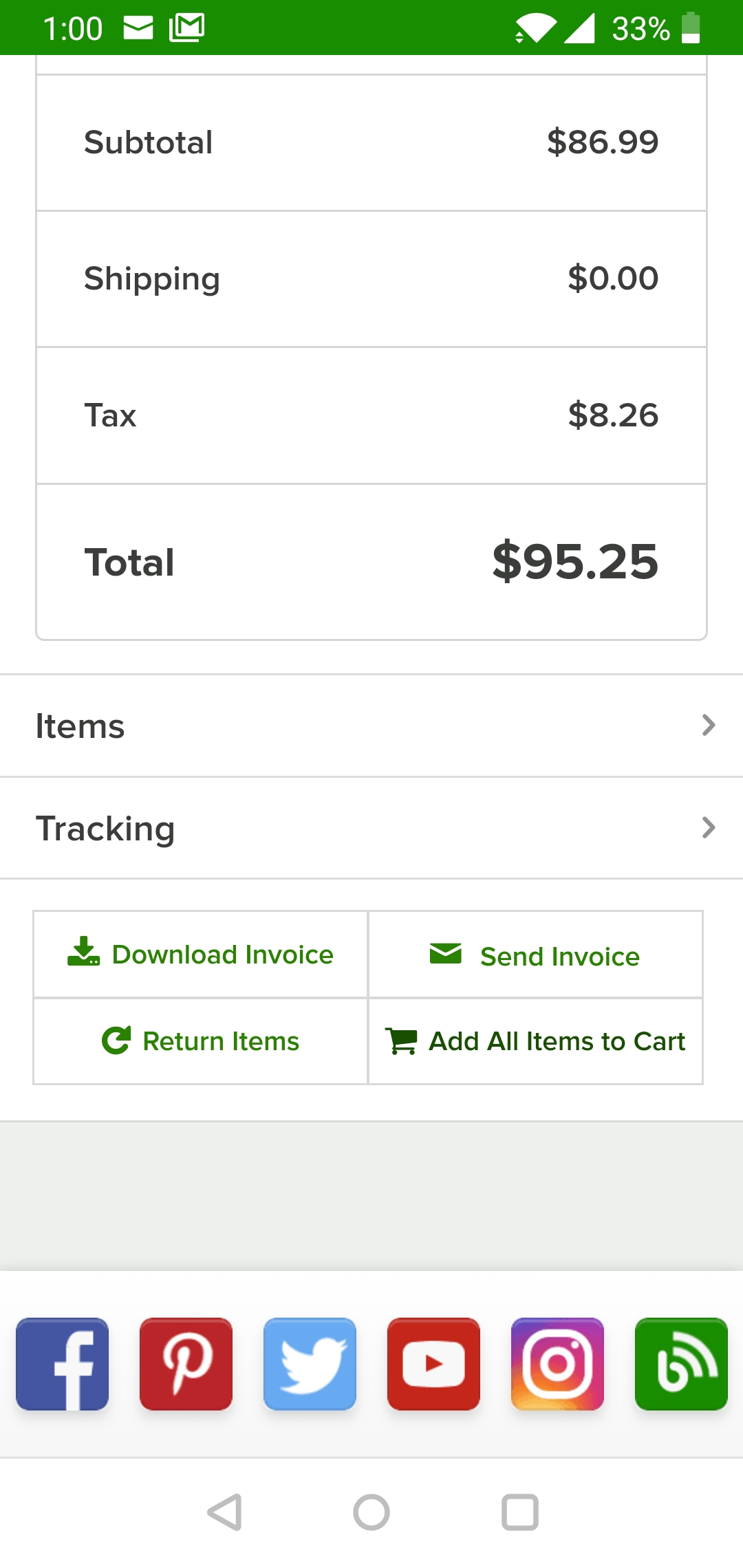Viewport: 743px width, 1568px height.
Task: Expand the Items section chevron
Action: 709,725
